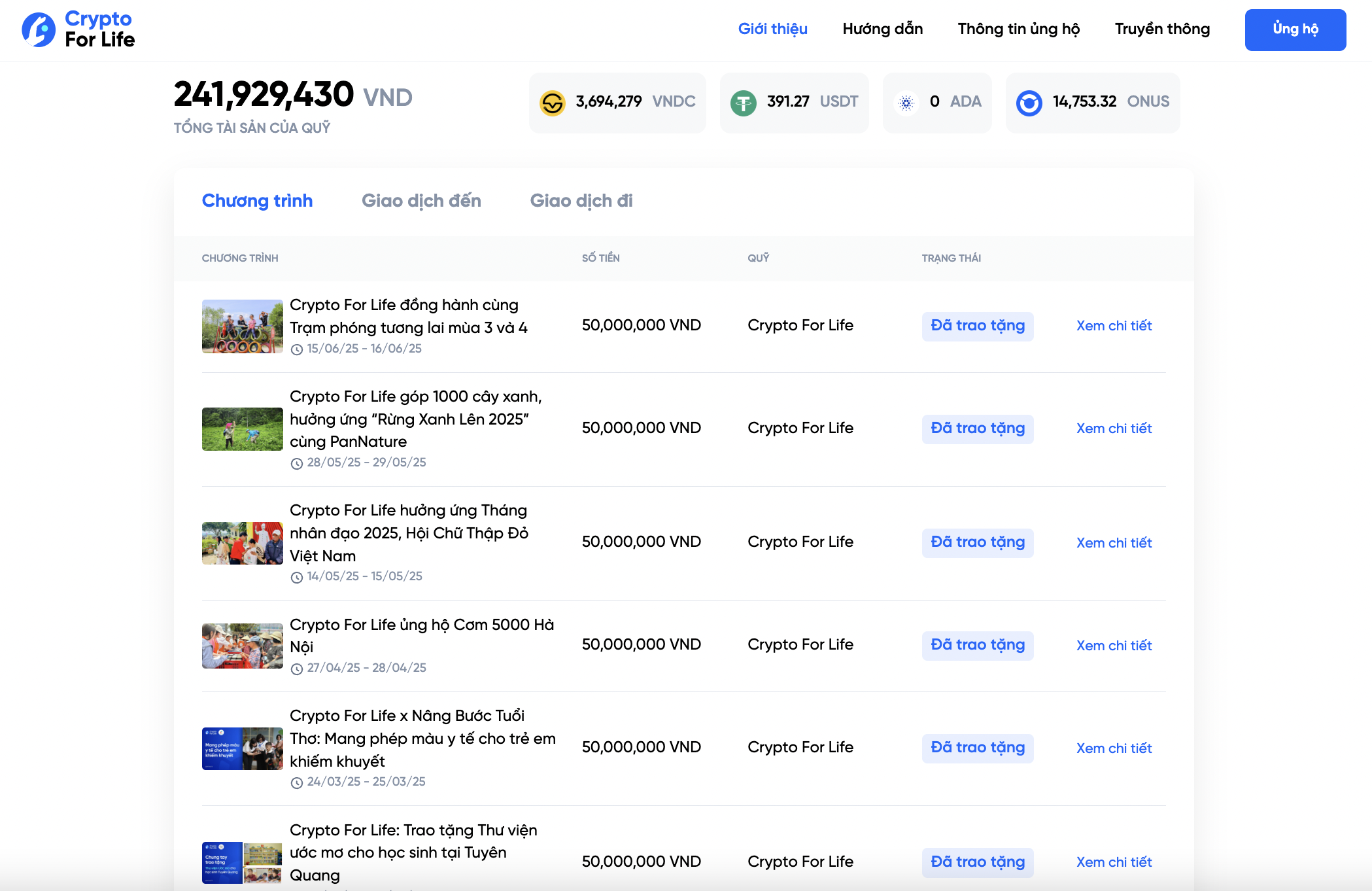
Task: View details of Trạm phóng tương lai program
Action: [1114, 326]
